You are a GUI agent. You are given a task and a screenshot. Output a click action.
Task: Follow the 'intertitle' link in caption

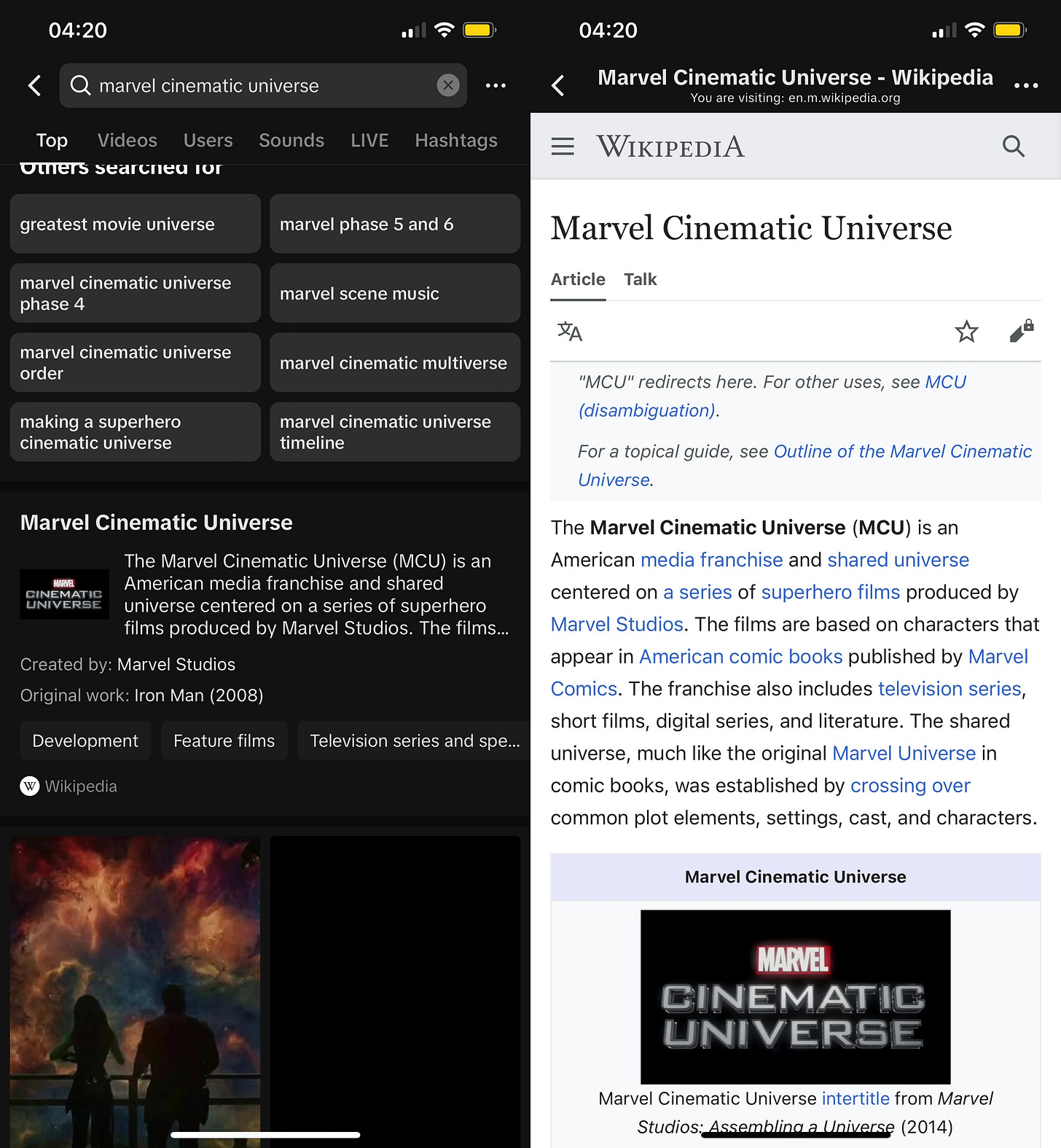[x=856, y=1098]
